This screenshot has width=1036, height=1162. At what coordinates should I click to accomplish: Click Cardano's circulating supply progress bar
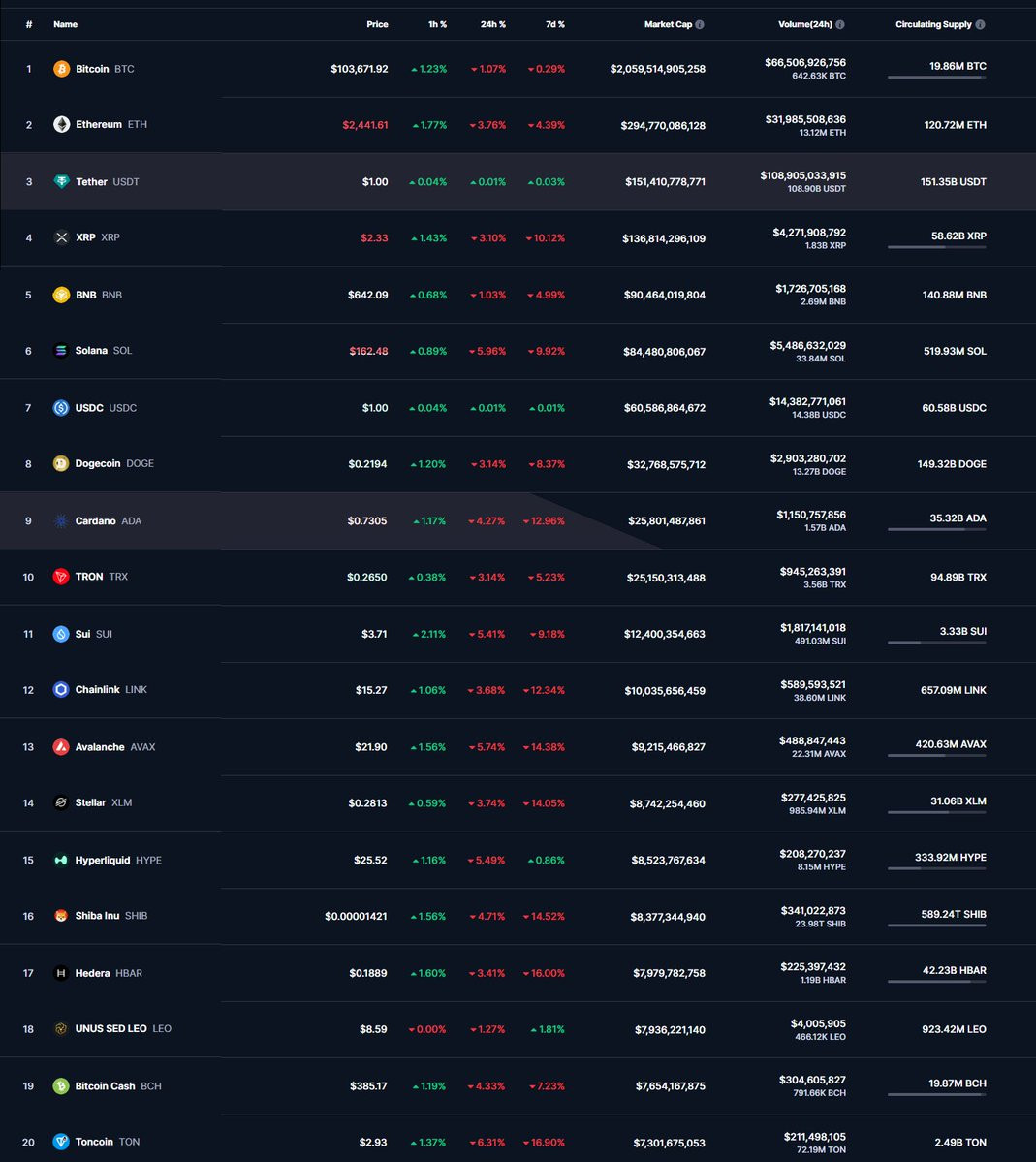tap(937, 529)
